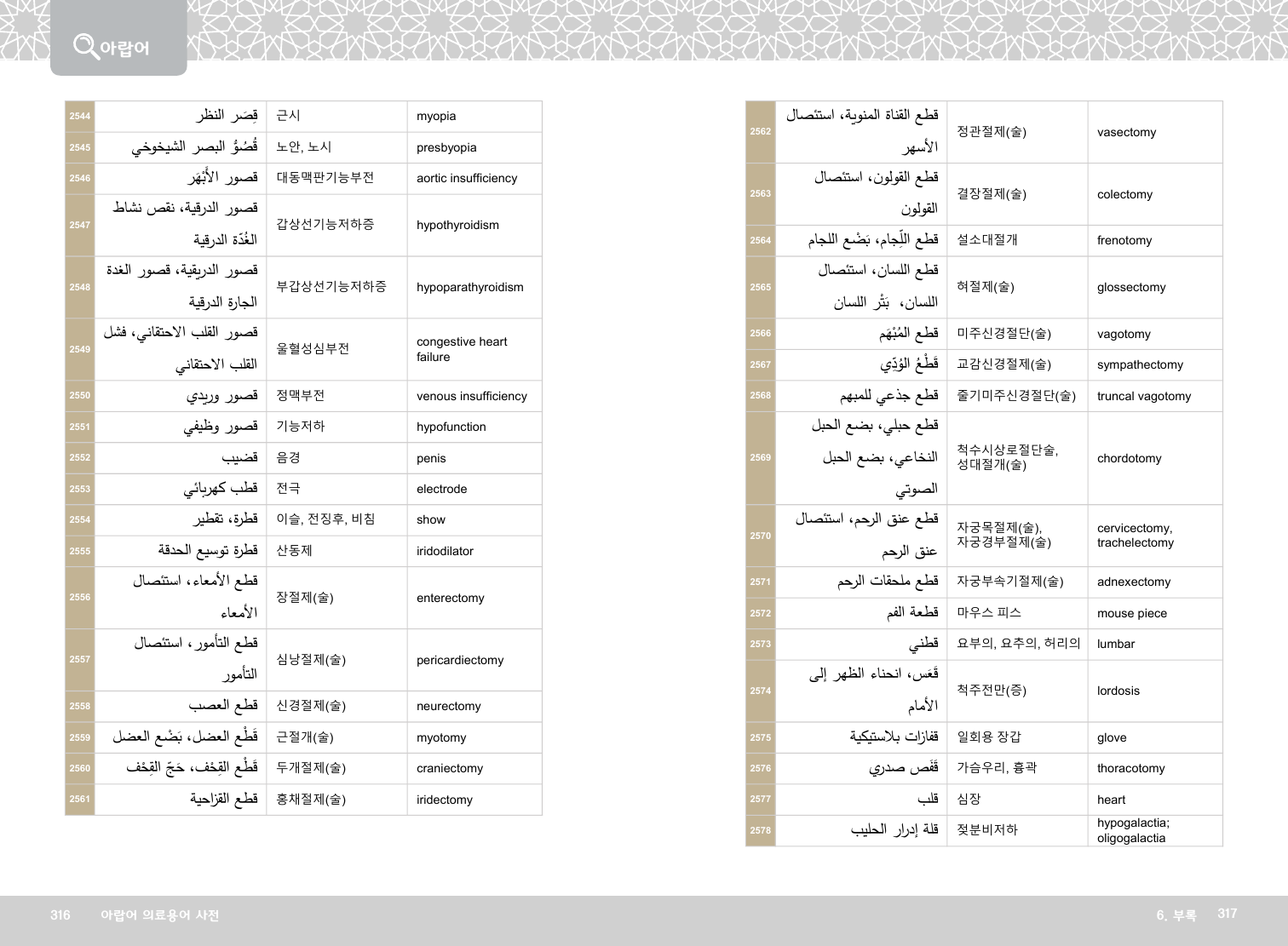
Task: Select the word electrode
Action: 441,490
